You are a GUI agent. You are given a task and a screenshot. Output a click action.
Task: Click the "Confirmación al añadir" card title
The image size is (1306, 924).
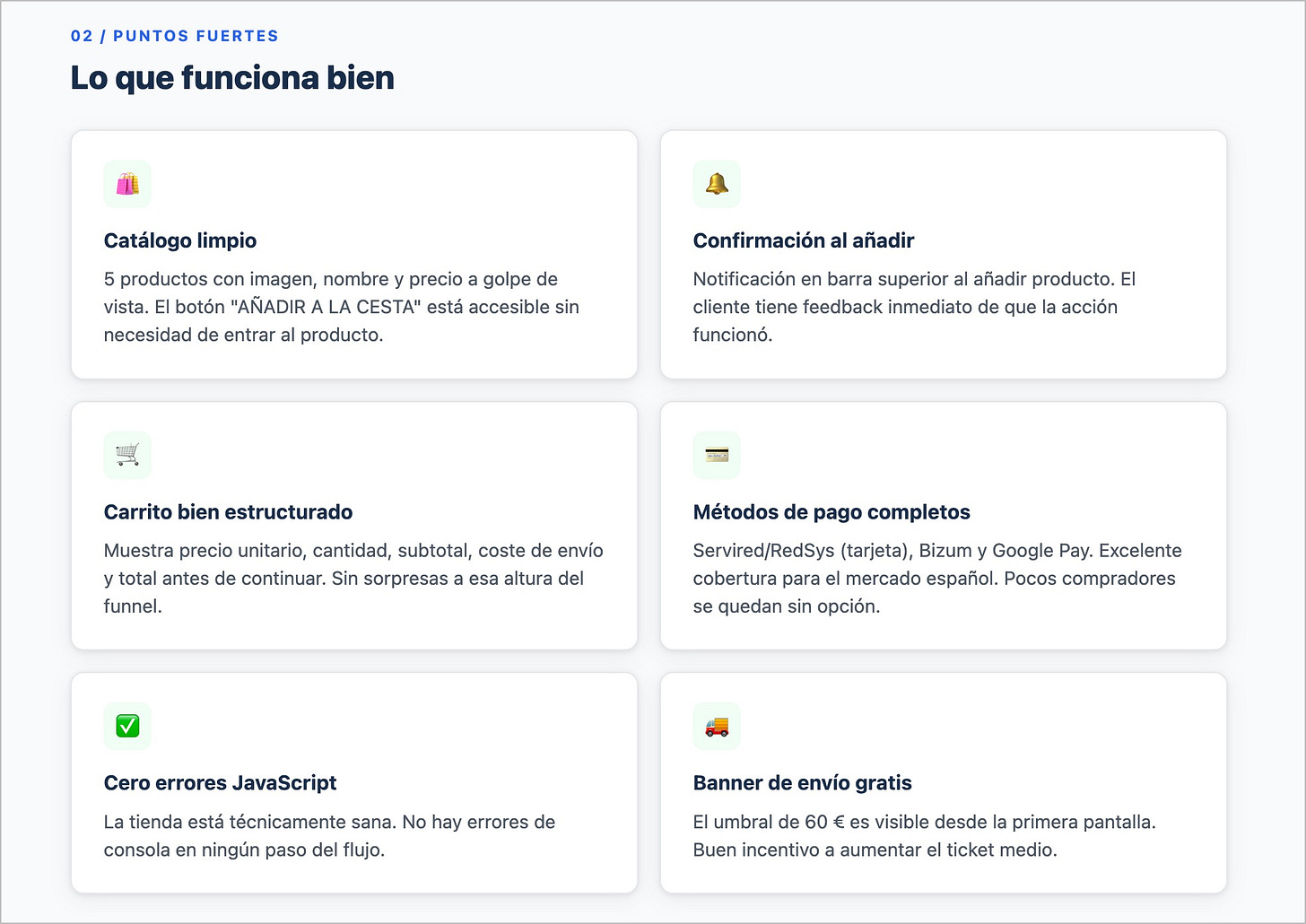tap(804, 240)
